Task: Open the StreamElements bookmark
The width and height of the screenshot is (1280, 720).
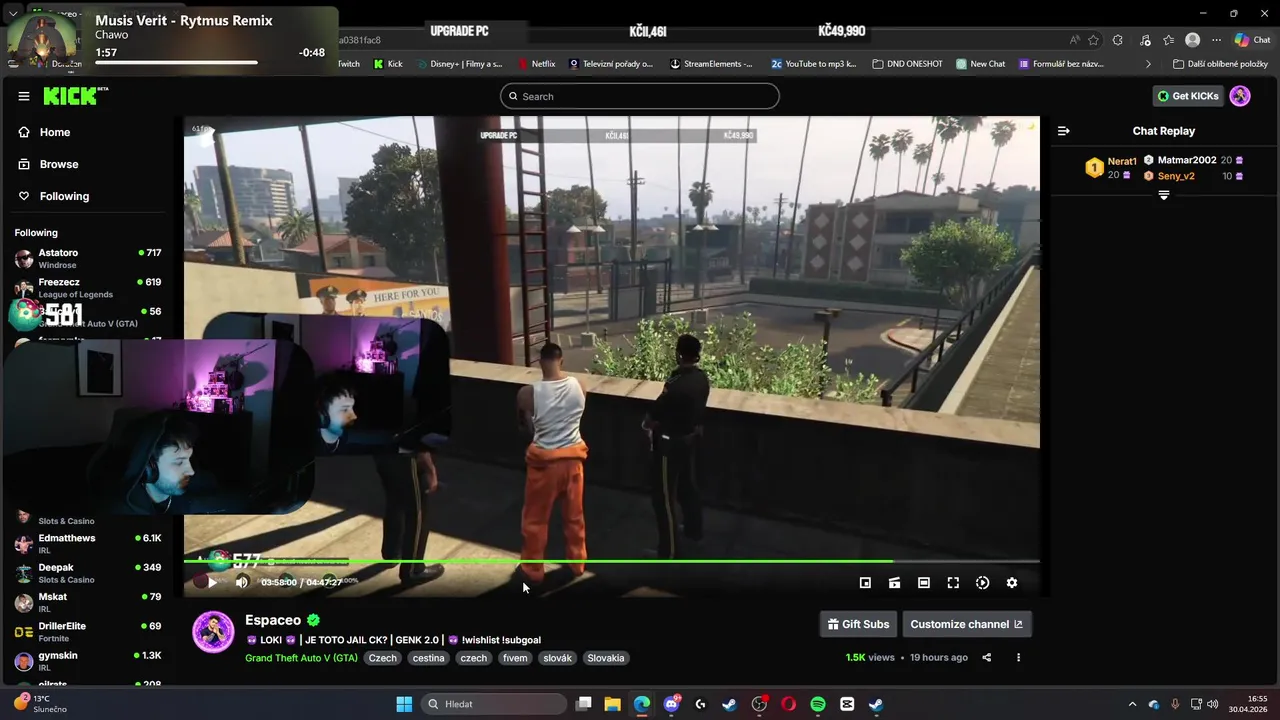Action: (x=711, y=63)
